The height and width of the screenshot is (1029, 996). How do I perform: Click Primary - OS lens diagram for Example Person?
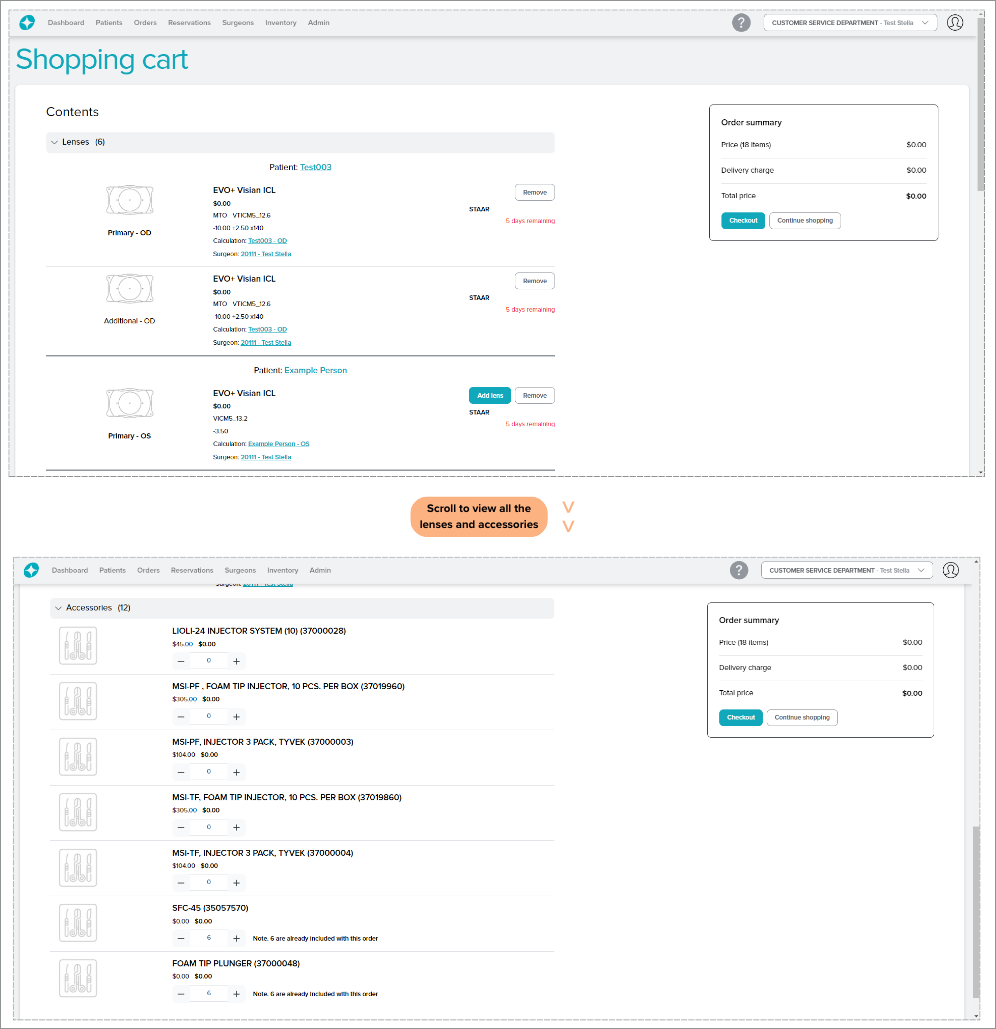(129, 403)
